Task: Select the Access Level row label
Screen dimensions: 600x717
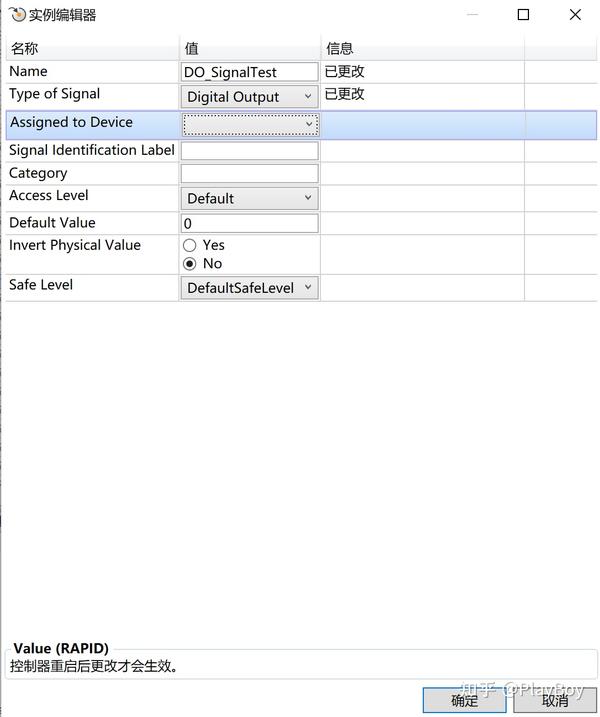Action: [x=48, y=195]
